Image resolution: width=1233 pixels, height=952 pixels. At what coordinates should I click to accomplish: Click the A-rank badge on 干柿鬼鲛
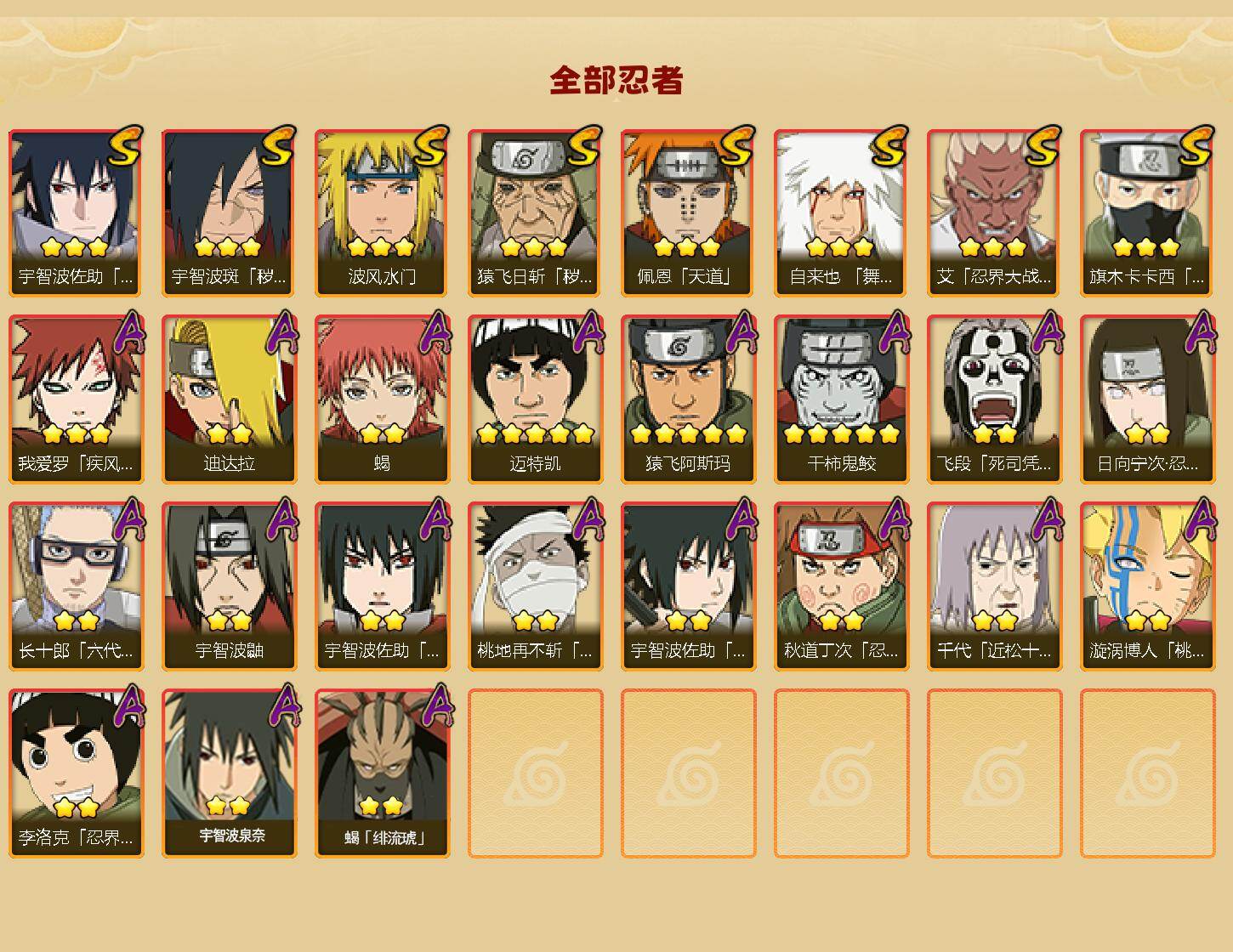(x=895, y=332)
